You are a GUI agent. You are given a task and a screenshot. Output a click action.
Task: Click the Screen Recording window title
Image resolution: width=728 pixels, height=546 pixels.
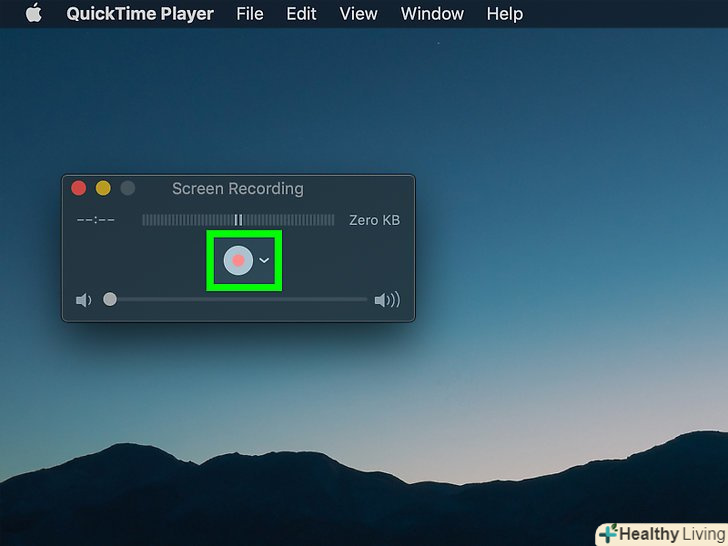[x=238, y=188]
